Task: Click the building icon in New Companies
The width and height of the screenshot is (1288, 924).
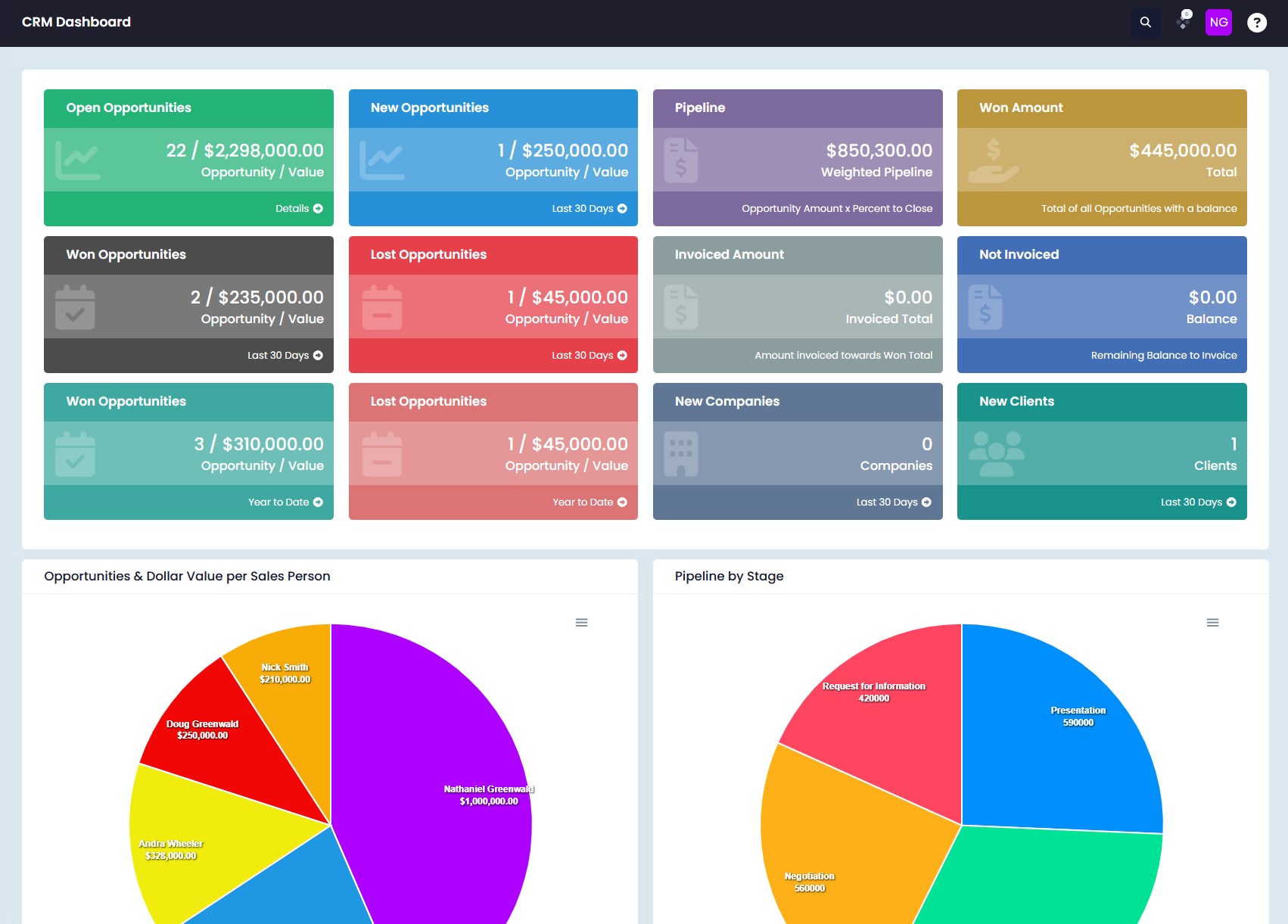Action: 681,454
